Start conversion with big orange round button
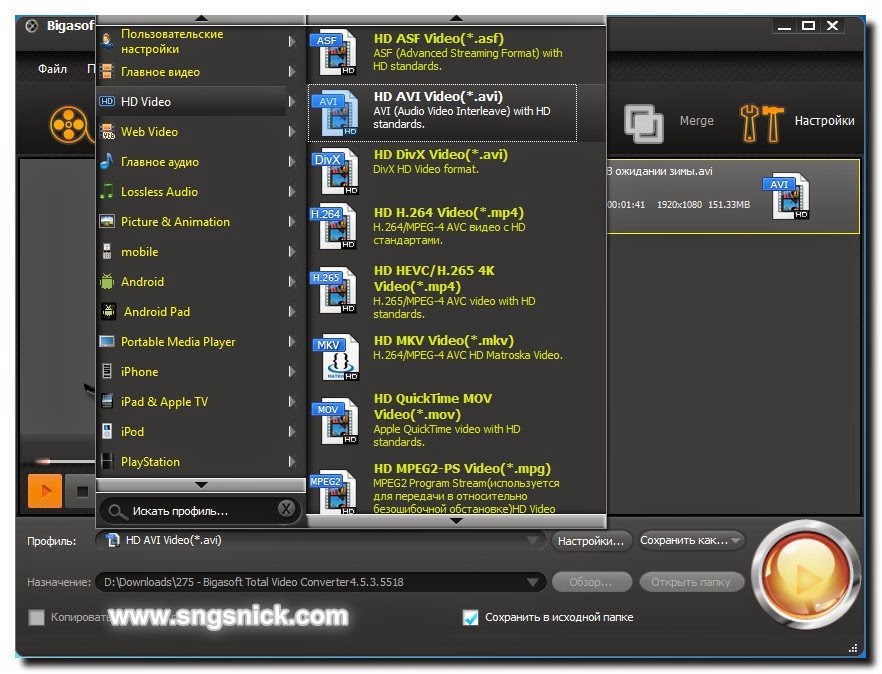This screenshot has width=882, height=674. [x=806, y=575]
